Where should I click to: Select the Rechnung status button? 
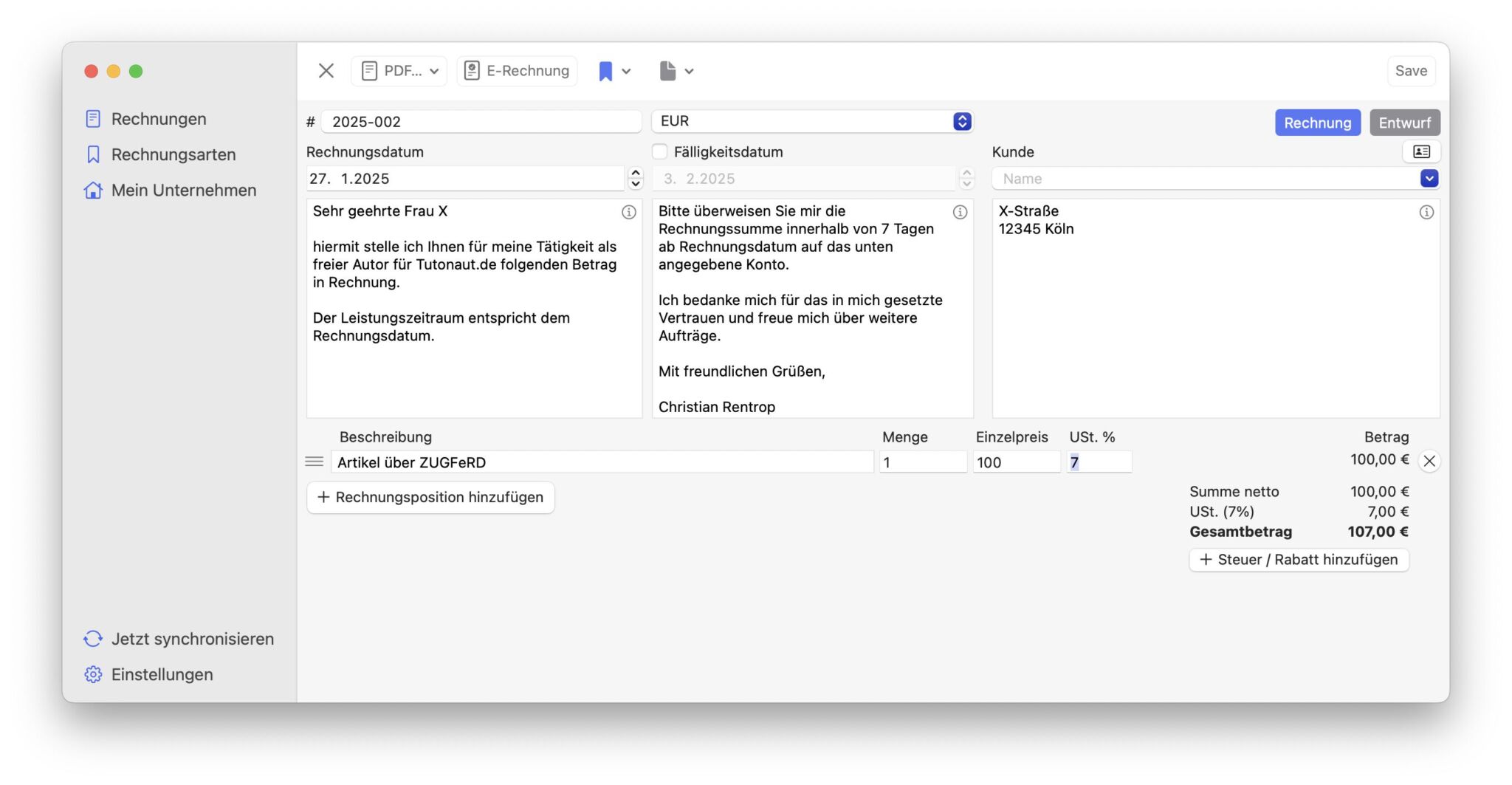(x=1317, y=123)
